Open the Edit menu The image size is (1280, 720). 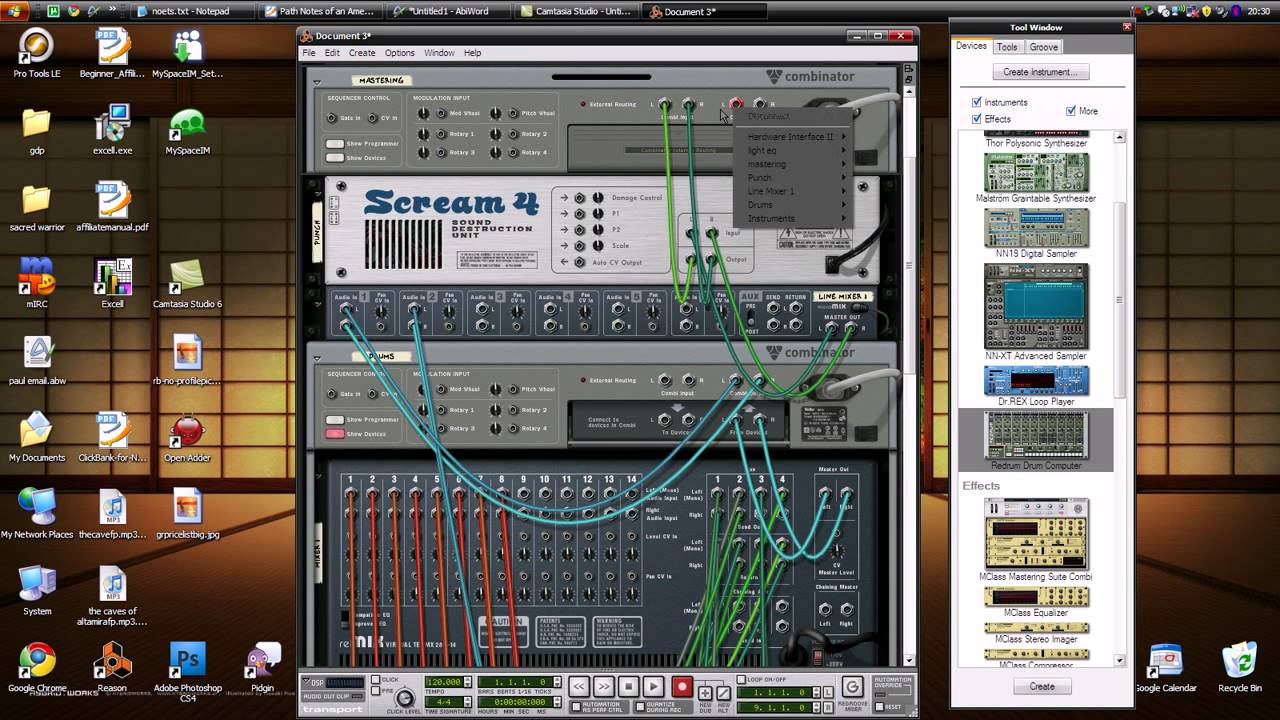pyautogui.click(x=332, y=53)
